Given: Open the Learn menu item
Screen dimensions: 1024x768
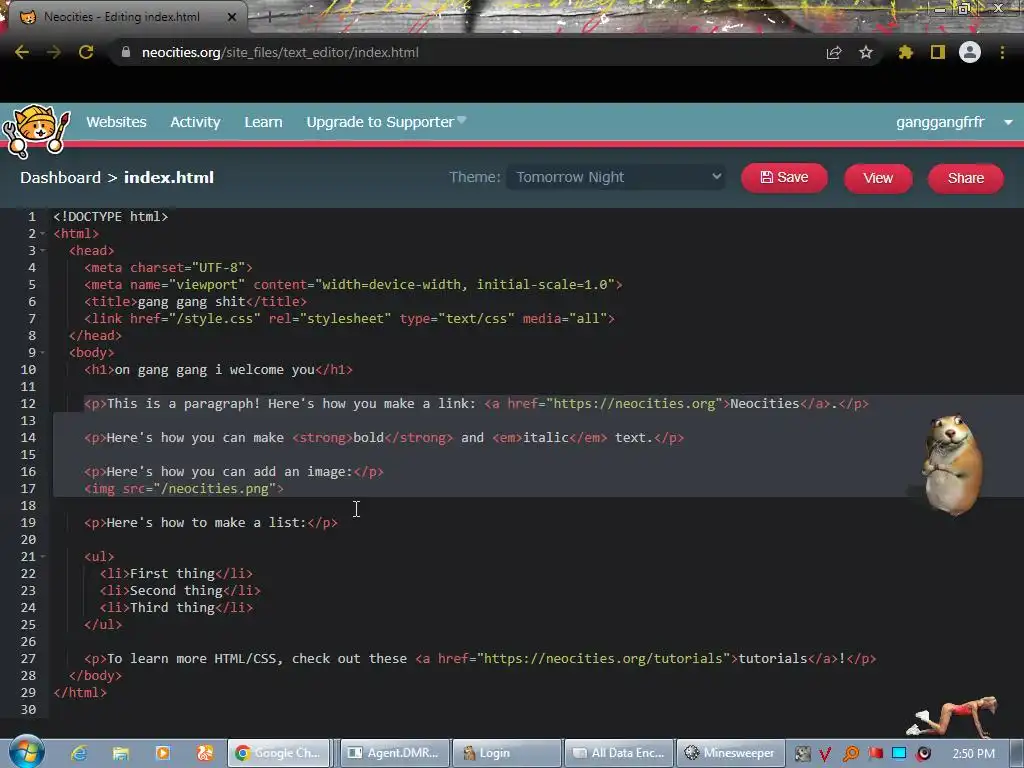Looking at the screenshot, I should [x=263, y=122].
